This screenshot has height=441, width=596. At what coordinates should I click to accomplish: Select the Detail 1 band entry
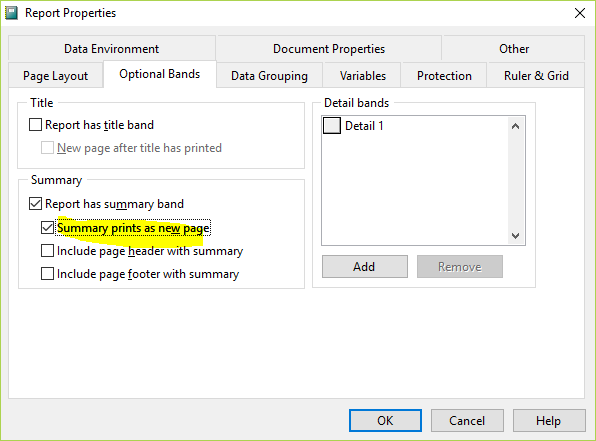point(364,125)
